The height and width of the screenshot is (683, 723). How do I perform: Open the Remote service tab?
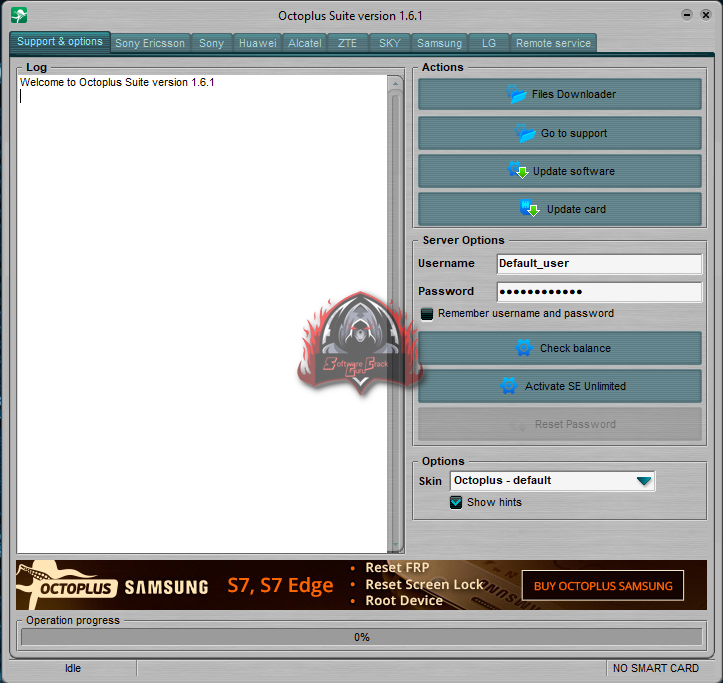[553, 43]
